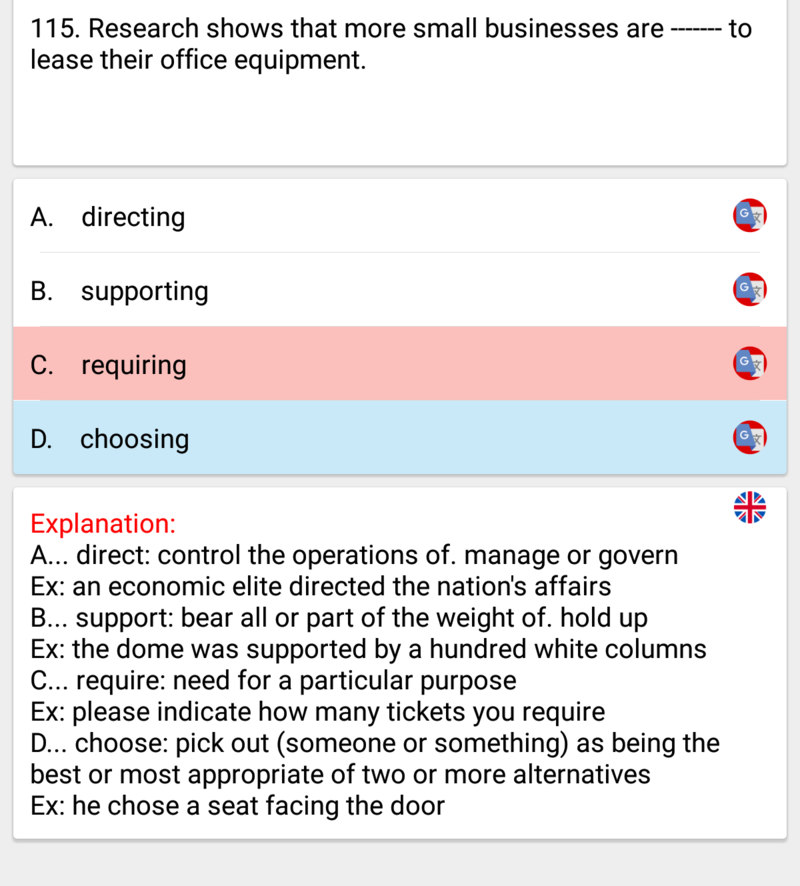The width and height of the screenshot is (800, 886).
Task: Click the letter A. label of first option
Action: pyautogui.click(x=42, y=217)
